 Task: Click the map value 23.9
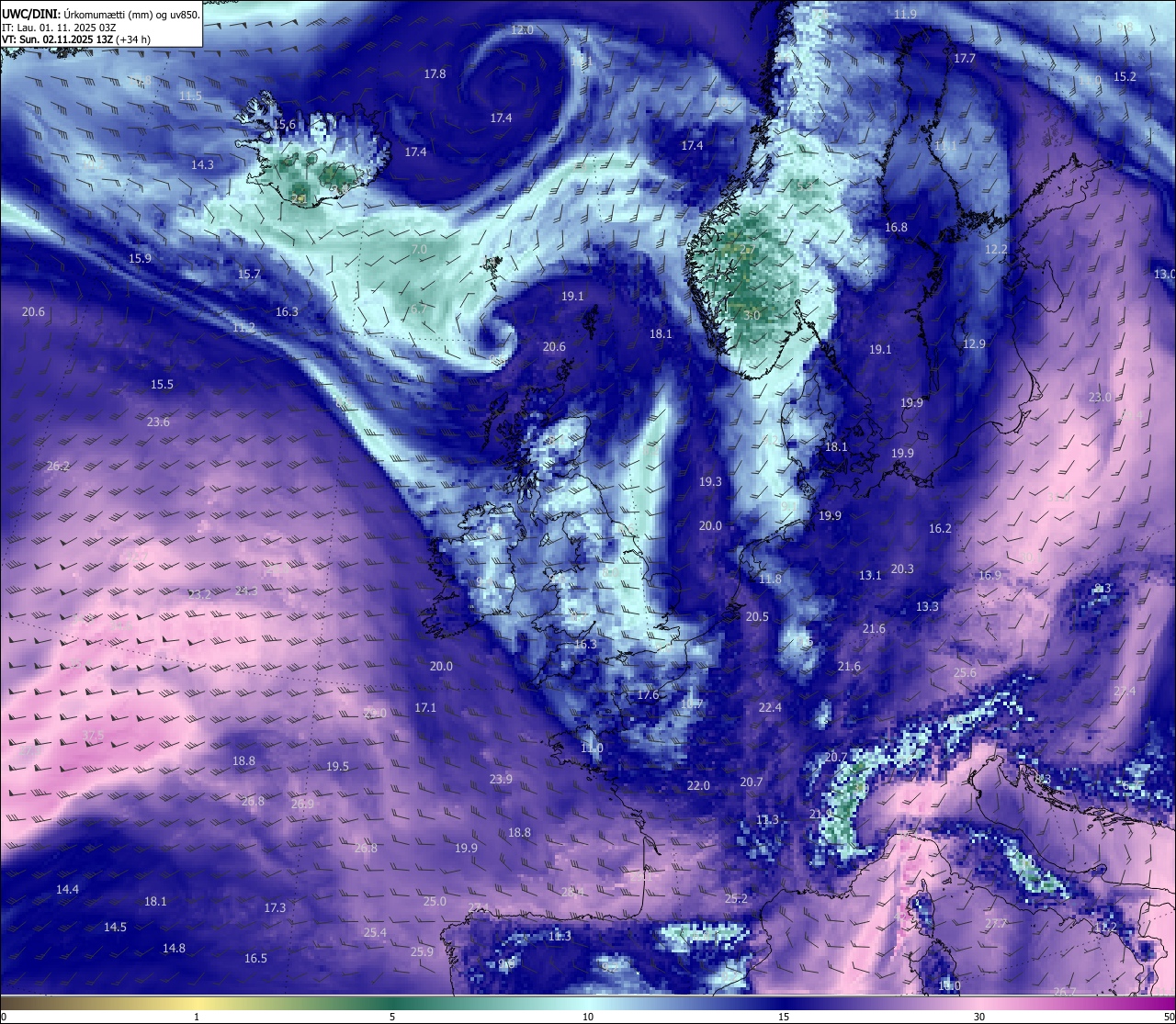[501, 780]
